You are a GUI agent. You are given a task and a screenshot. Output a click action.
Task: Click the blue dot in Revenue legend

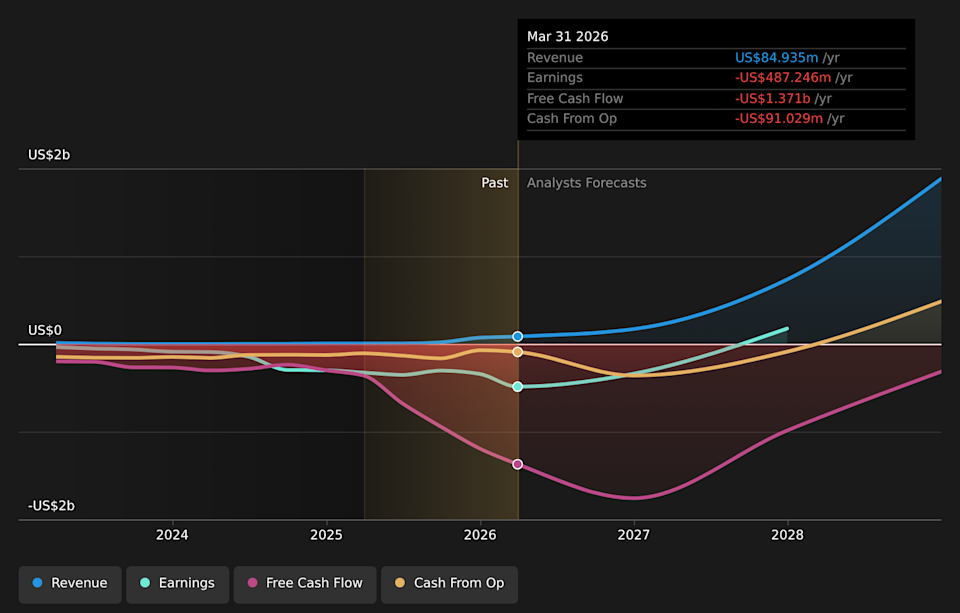tap(37, 583)
